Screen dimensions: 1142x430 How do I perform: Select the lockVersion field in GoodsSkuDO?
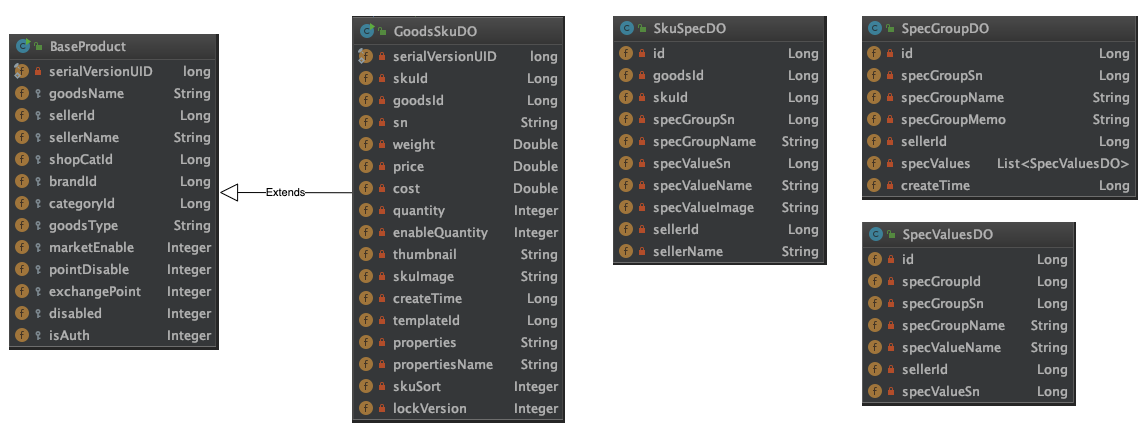(459, 408)
